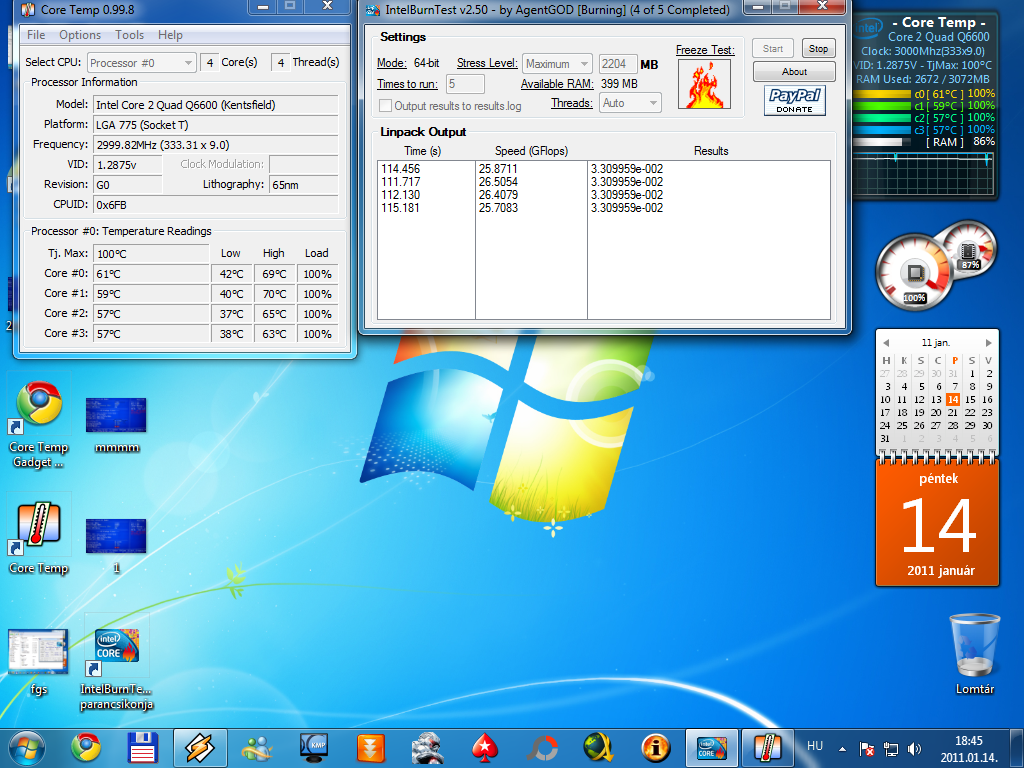Stop the IntelBurnTest run
The height and width of the screenshot is (768, 1024).
point(818,48)
